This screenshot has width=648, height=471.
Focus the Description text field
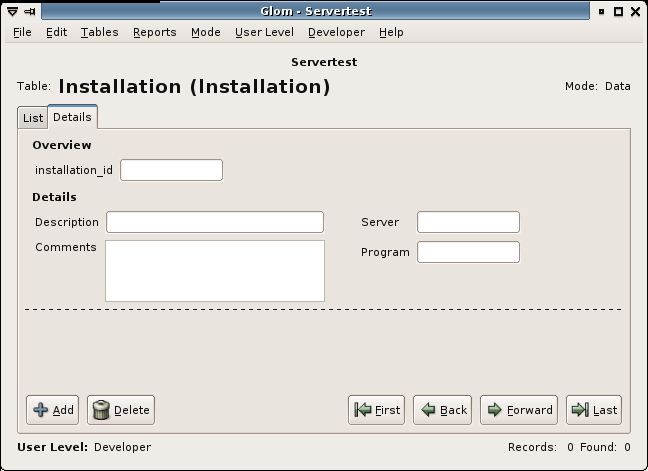[x=215, y=222]
